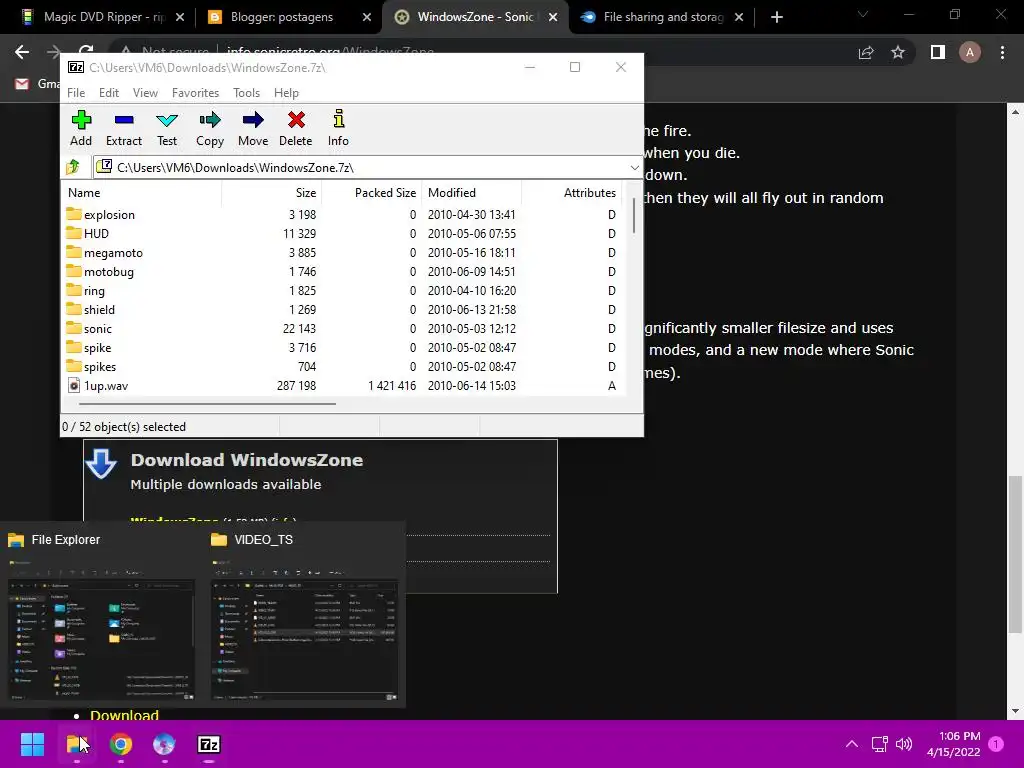Click the Move toolbar icon
This screenshot has height=768, width=1024.
(253, 128)
